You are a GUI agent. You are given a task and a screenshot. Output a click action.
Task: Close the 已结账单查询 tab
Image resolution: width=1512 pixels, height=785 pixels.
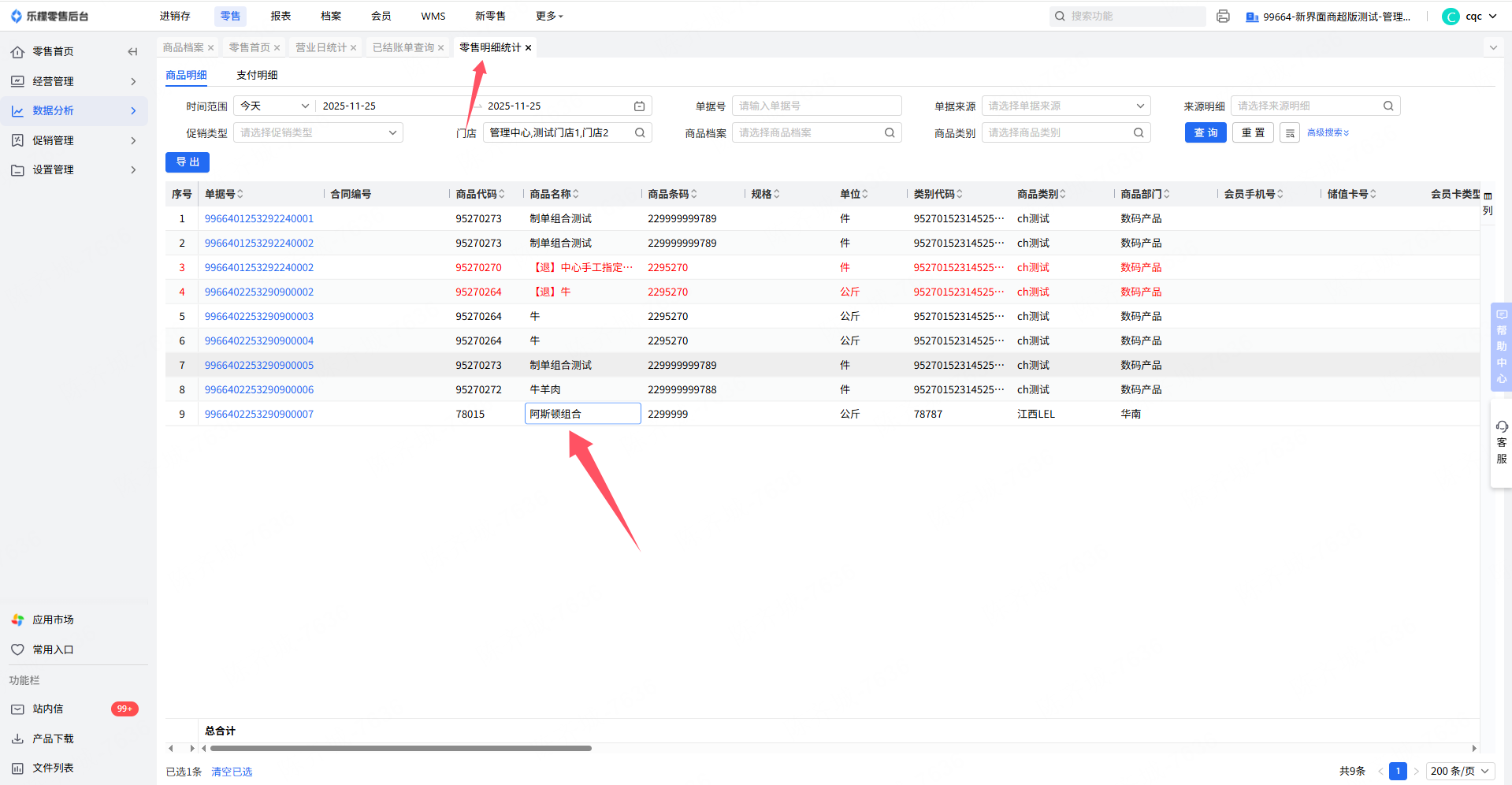[x=441, y=48]
